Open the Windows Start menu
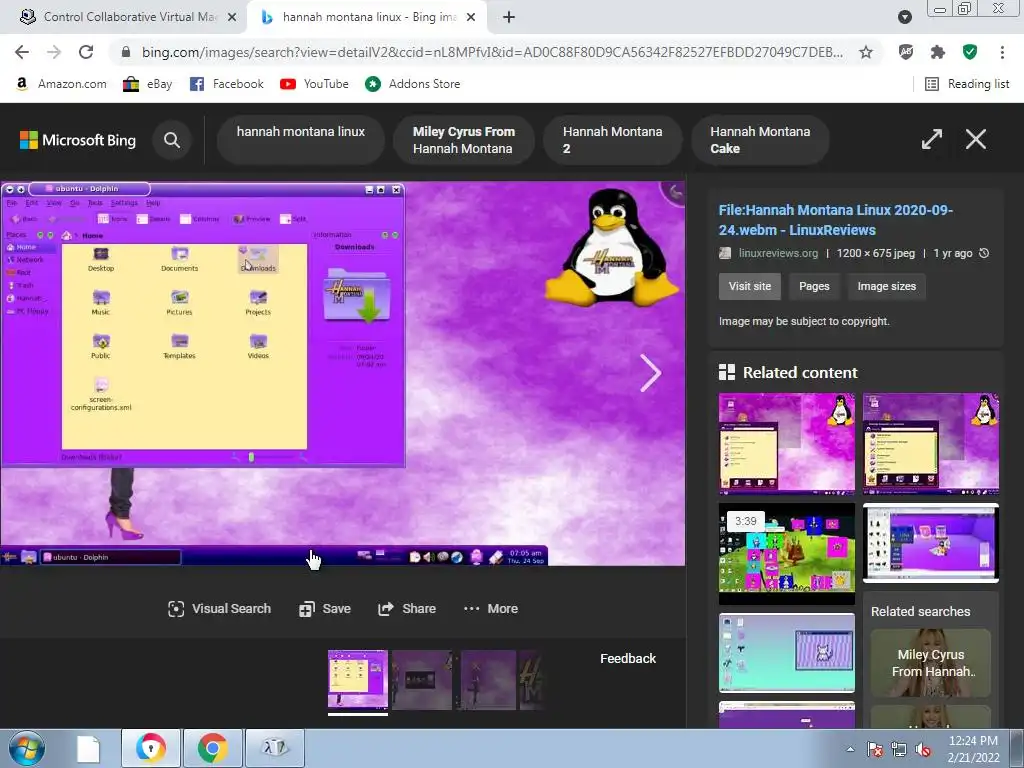 (x=26, y=748)
